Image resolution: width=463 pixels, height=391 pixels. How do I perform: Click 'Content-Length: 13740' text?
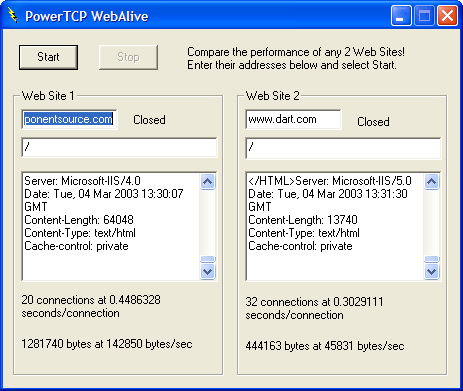303,220
